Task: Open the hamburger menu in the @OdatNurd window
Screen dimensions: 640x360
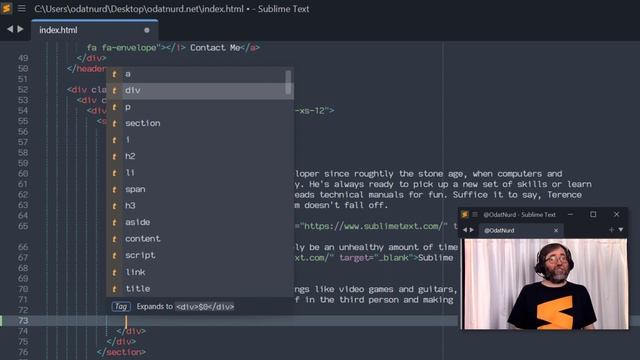Action: [475, 214]
